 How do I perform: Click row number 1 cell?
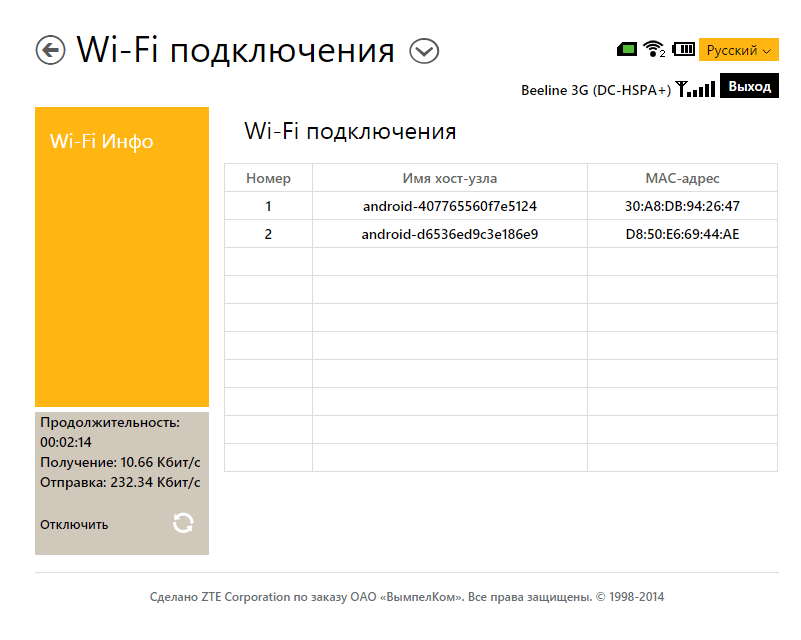[x=268, y=206]
